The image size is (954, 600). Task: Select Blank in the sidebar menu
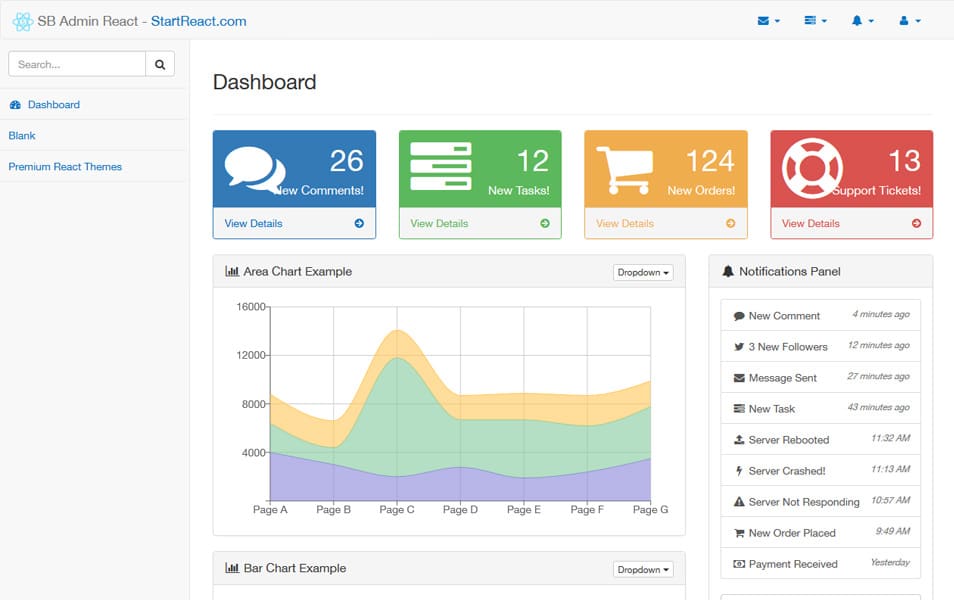click(22, 135)
